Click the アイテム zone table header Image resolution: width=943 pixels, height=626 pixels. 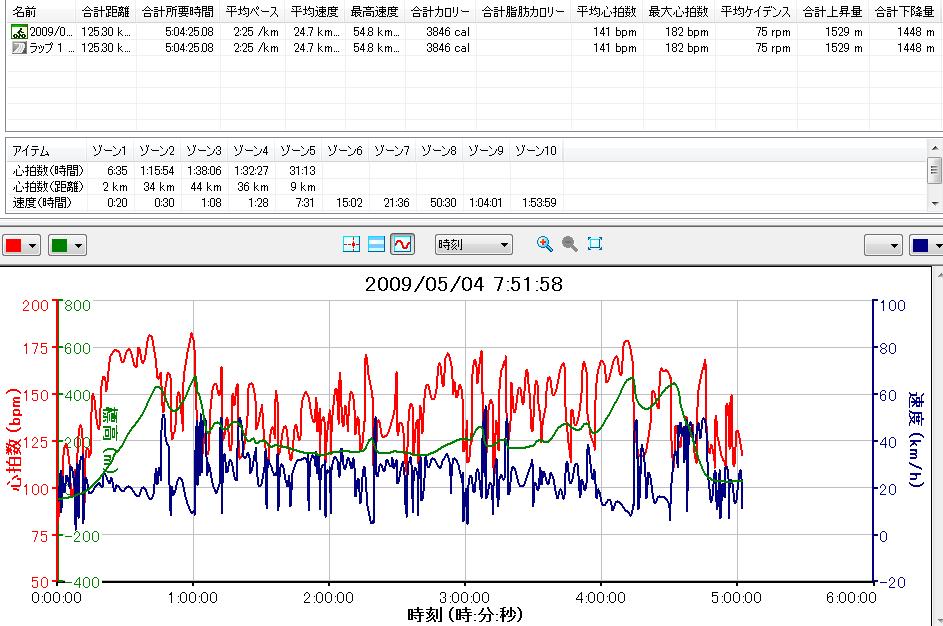[x=30, y=151]
